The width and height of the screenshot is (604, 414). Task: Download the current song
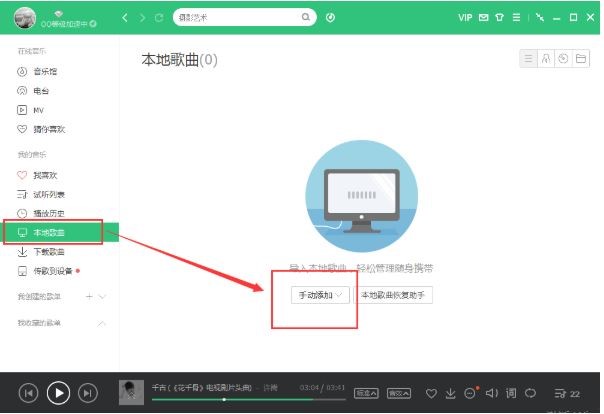[x=450, y=393]
